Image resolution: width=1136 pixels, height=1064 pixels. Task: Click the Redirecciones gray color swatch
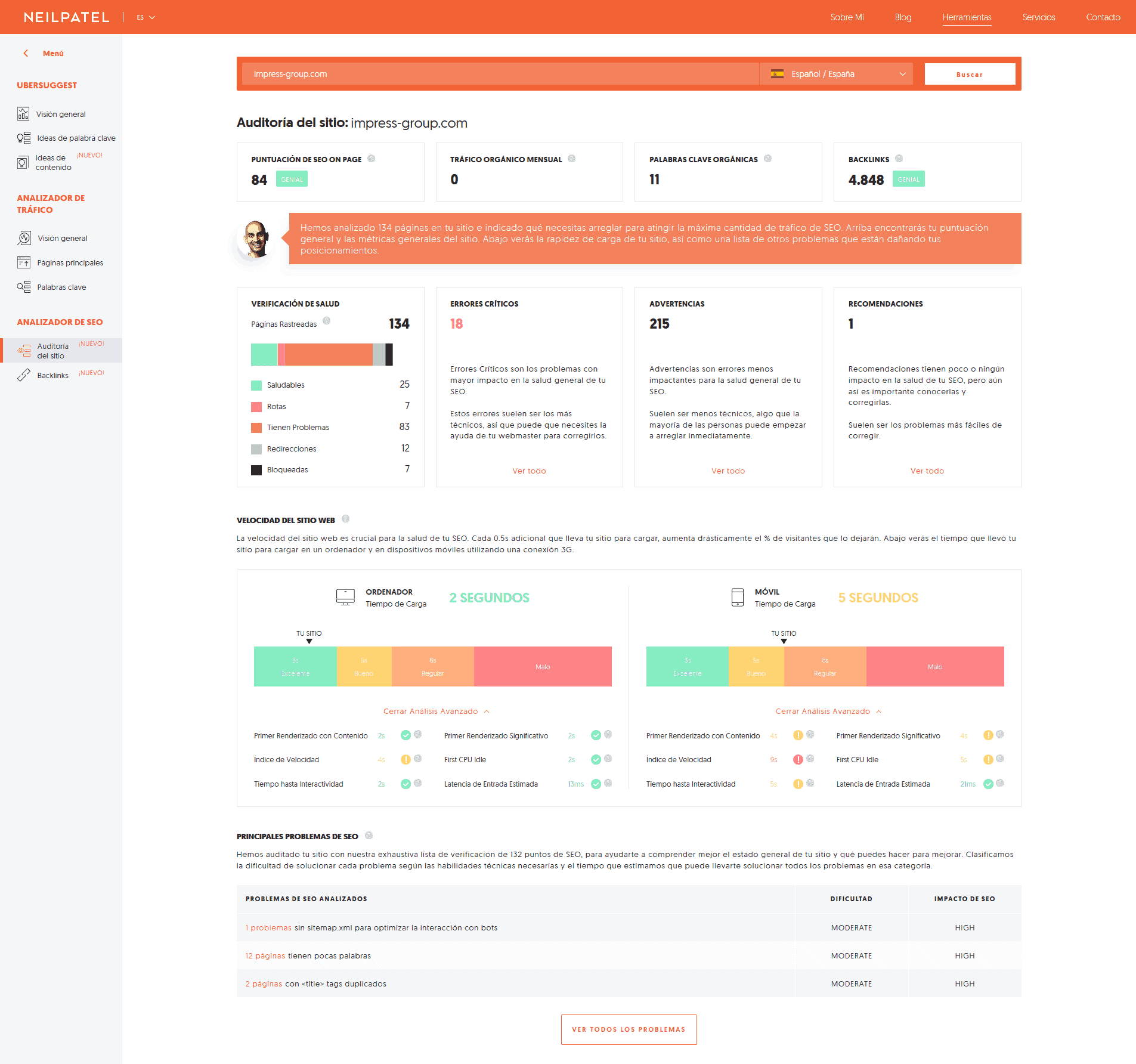(256, 449)
